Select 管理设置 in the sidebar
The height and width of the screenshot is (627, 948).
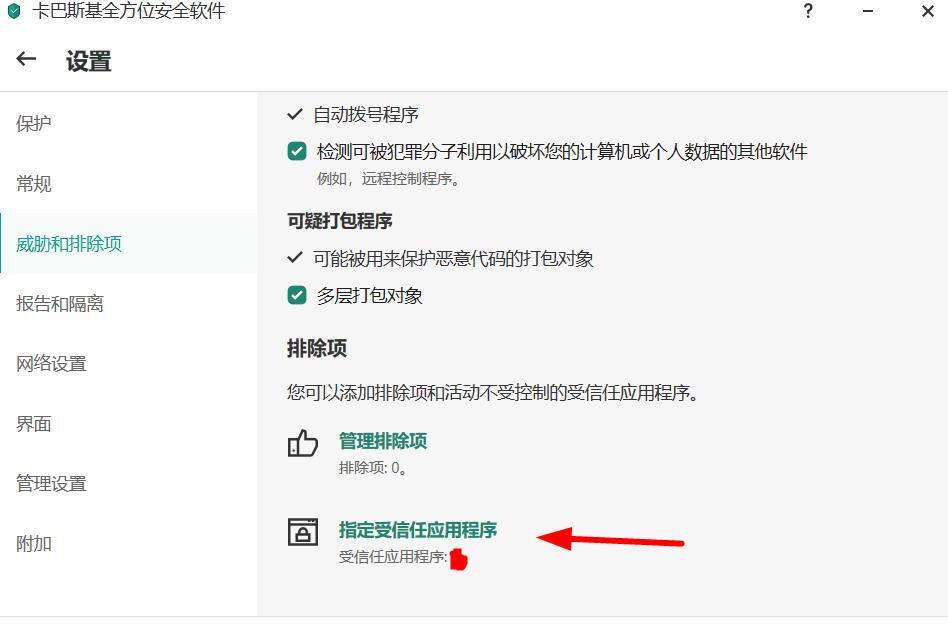click(x=51, y=484)
